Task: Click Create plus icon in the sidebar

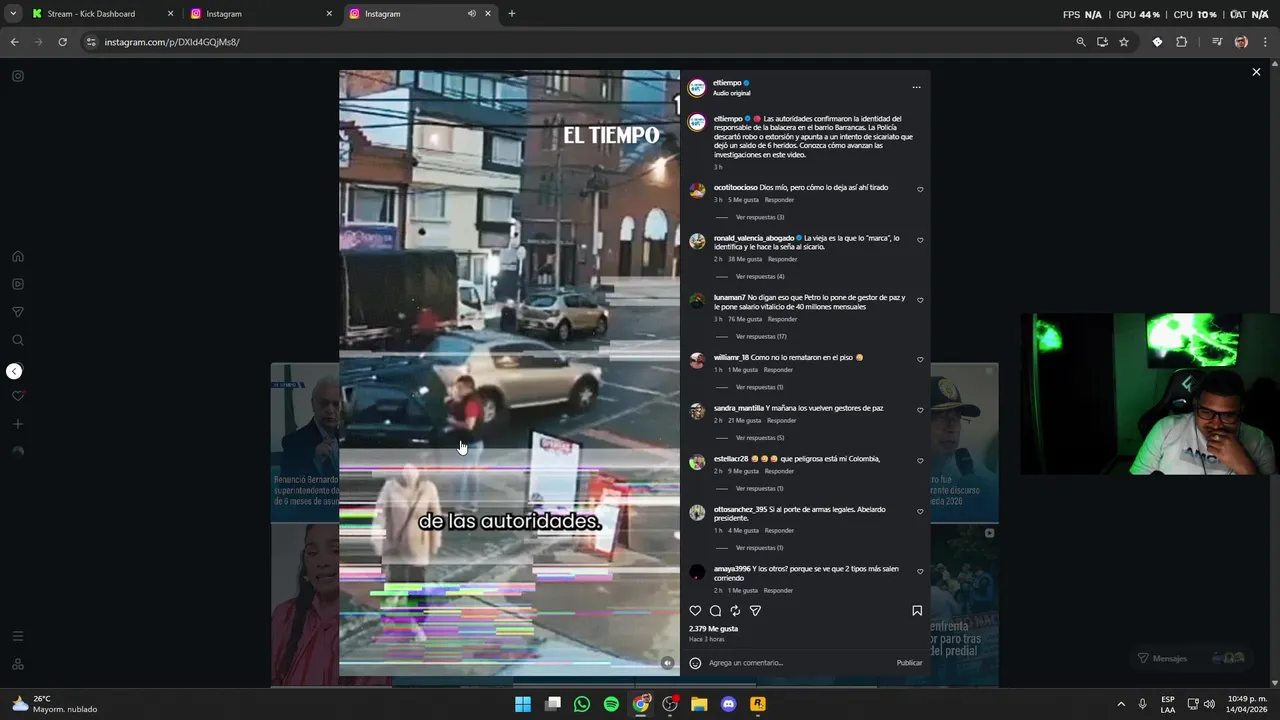Action: coord(18,424)
